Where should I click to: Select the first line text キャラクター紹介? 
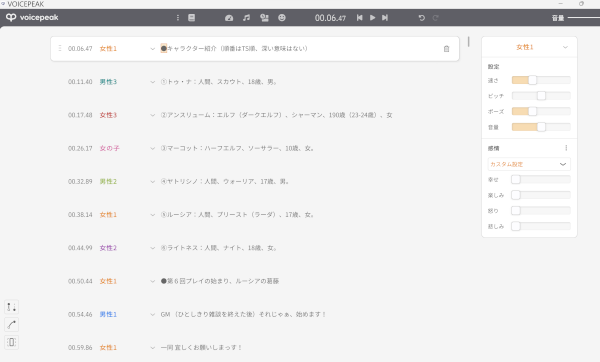click(x=234, y=49)
